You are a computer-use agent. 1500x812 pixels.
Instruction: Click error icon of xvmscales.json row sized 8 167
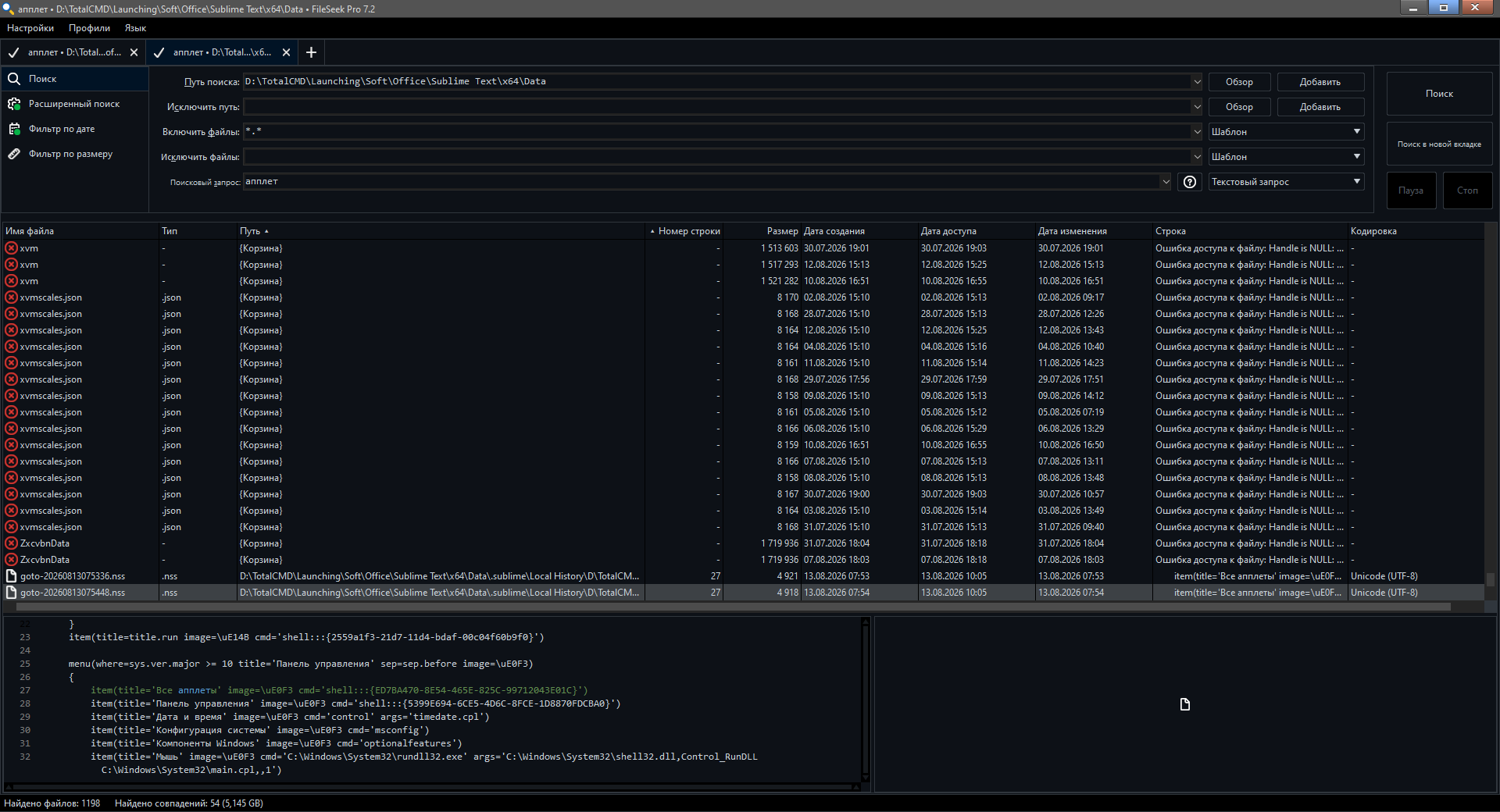point(11,494)
